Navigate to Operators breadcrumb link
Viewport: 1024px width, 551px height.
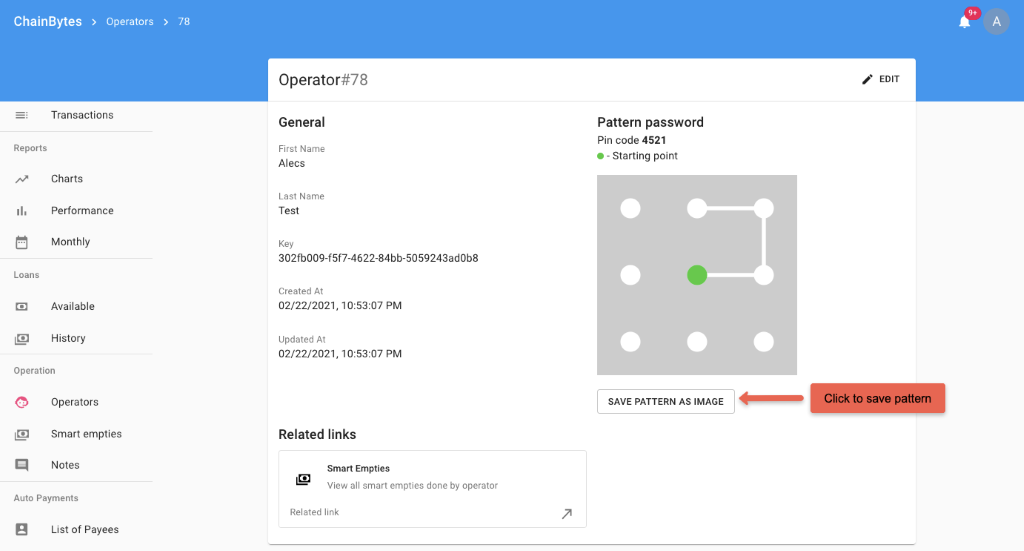tap(130, 22)
